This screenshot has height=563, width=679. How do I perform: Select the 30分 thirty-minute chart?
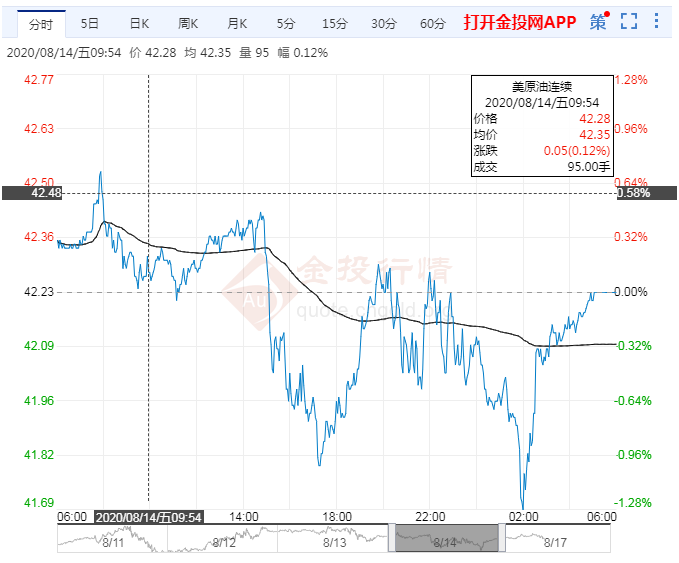pos(383,23)
